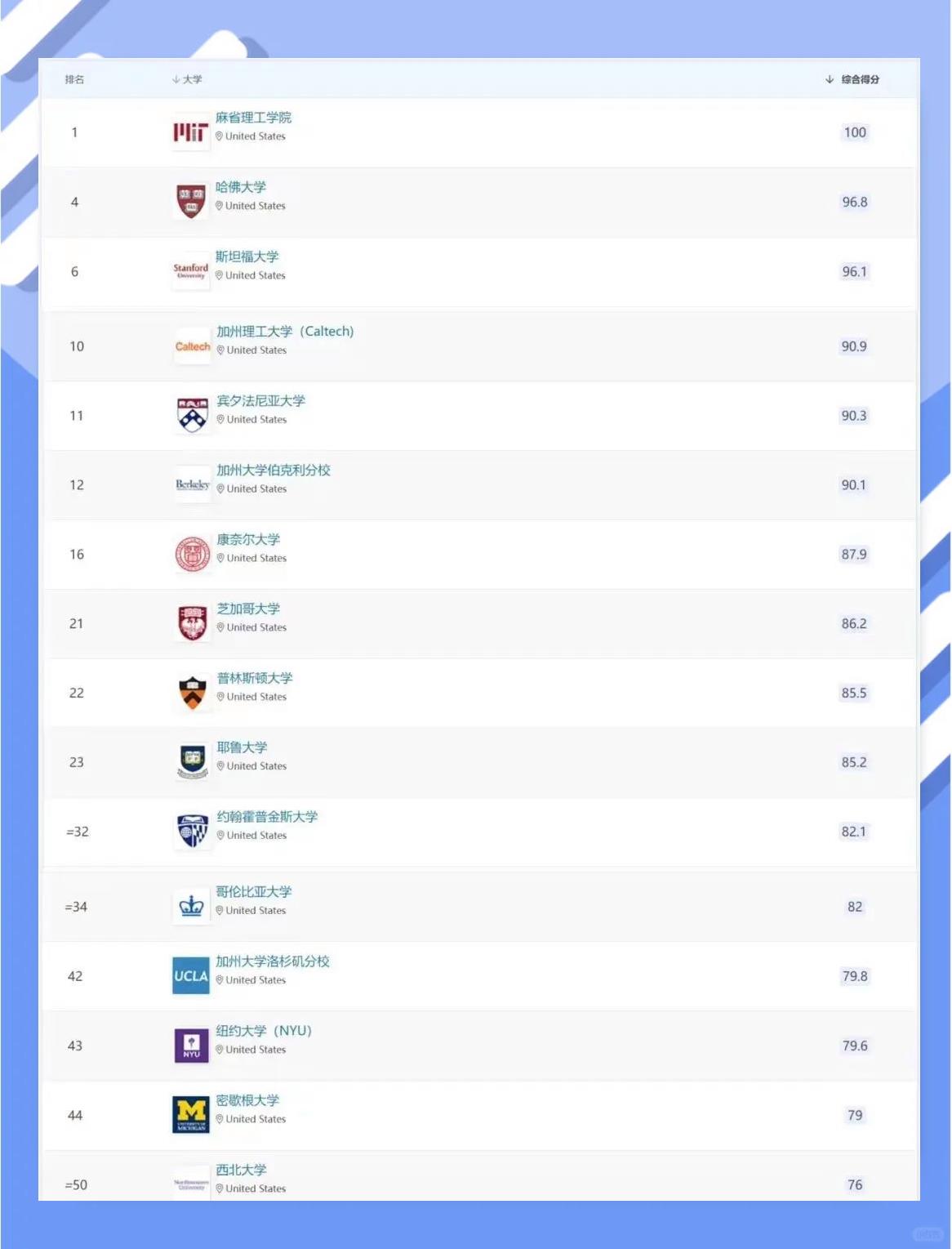Click the UCLA blue logo
This screenshot has height=1249, width=952.
(191, 976)
